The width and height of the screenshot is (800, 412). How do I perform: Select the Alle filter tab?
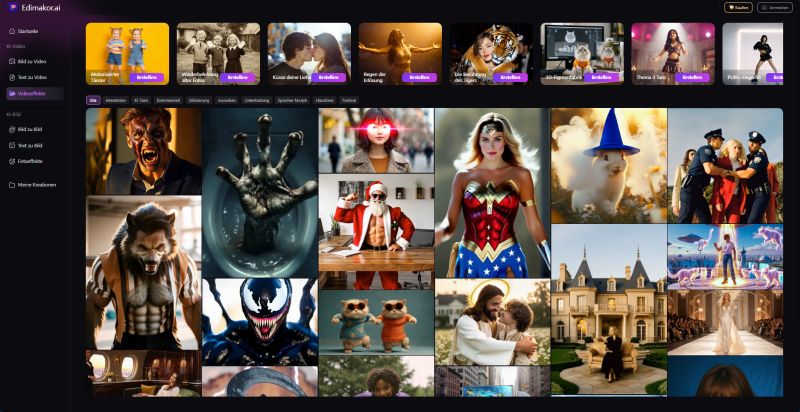click(x=93, y=100)
